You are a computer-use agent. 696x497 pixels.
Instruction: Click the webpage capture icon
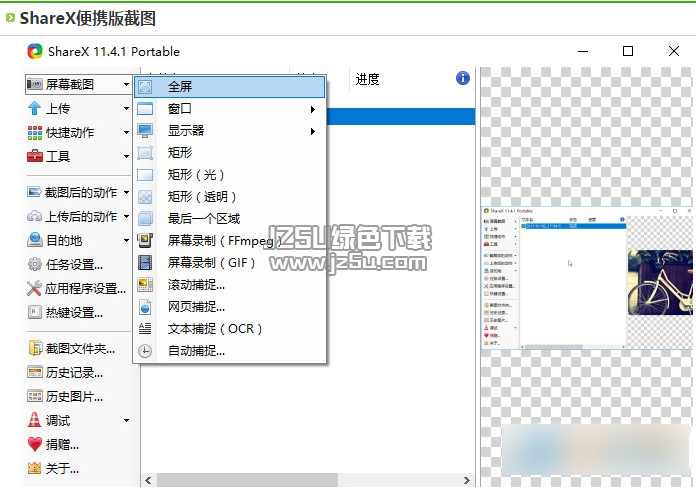pyautogui.click(x=145, y=307)
